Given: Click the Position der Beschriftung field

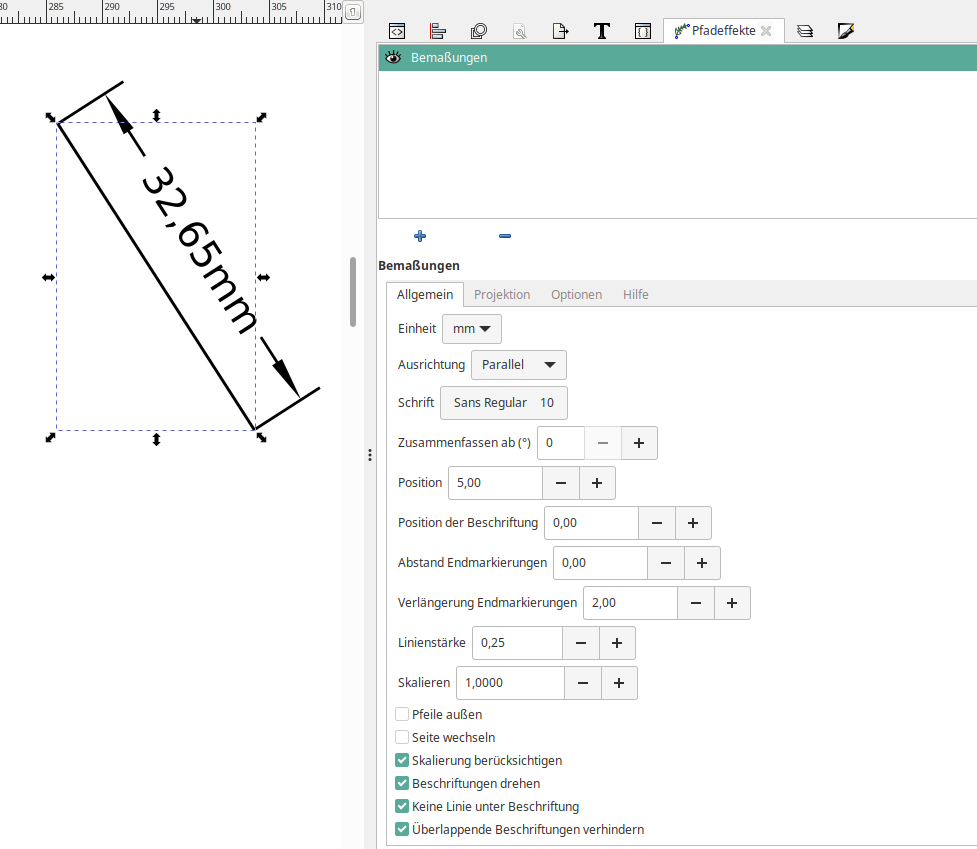Looking at the screenshot, I should (x=591, y=523).
